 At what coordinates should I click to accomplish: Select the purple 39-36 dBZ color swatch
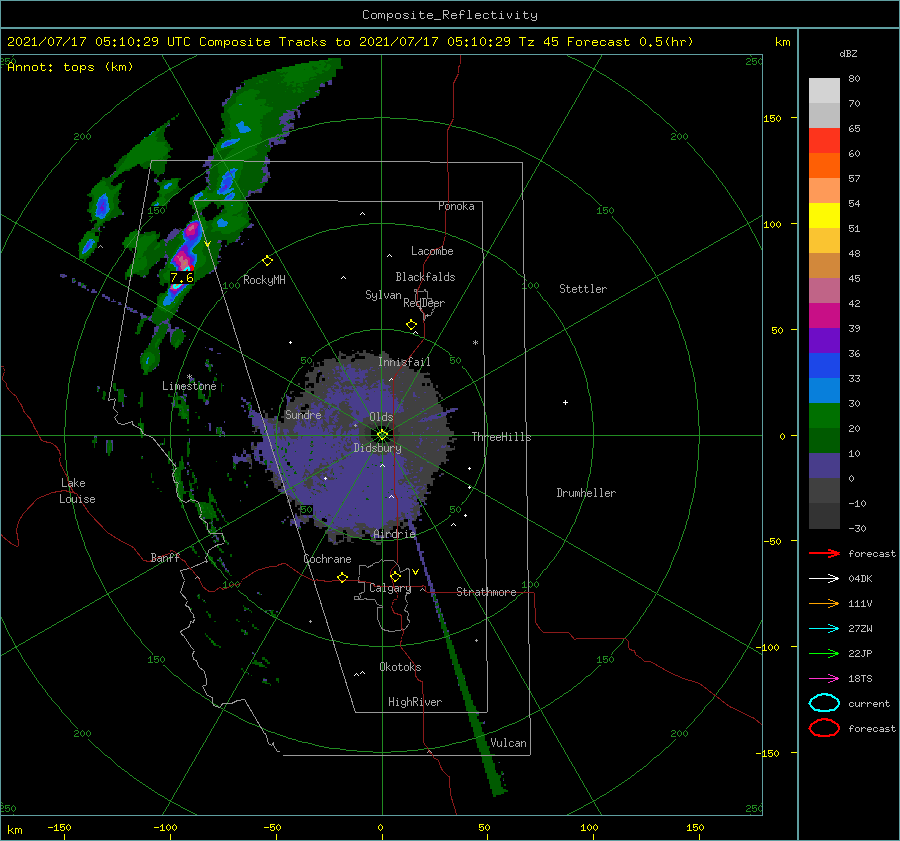(824, 340)
